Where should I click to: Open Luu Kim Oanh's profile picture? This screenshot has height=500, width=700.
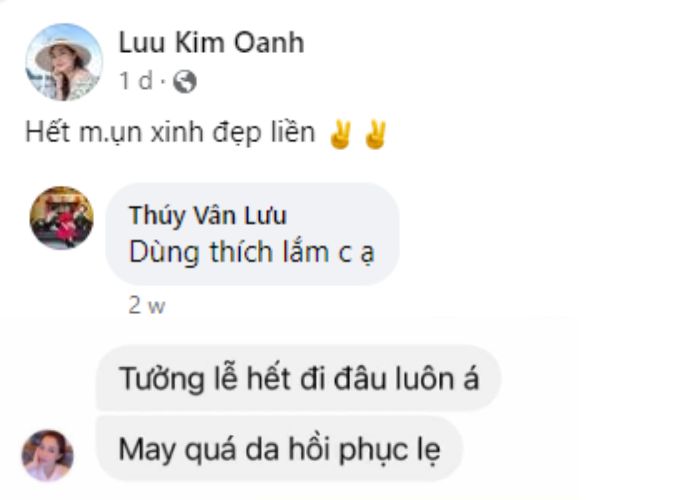click(x=64, y=62)
